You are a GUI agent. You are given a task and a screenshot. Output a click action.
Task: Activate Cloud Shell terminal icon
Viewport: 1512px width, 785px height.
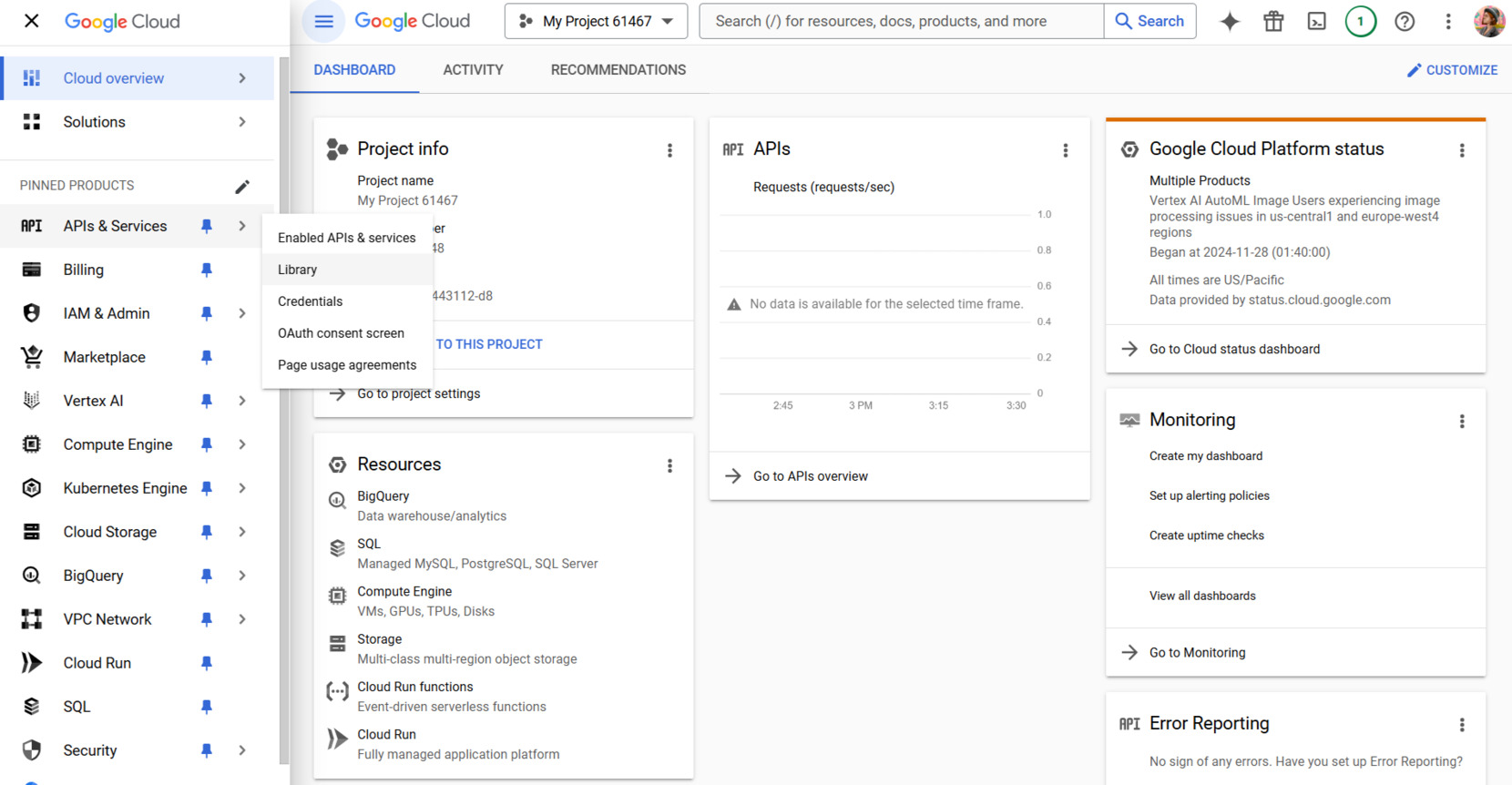(x=1317, y=21)
